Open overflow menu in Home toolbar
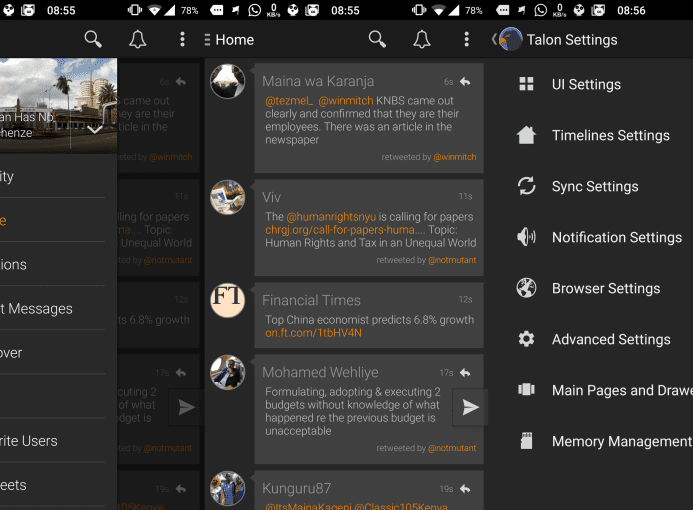693x510 pixels. [466, 39]
